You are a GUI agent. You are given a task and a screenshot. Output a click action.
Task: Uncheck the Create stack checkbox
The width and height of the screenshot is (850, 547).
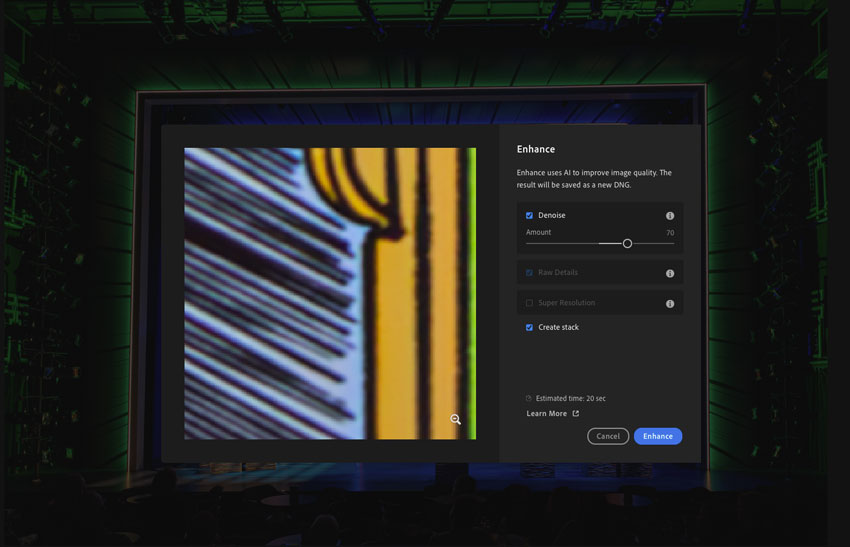[529, 327]
